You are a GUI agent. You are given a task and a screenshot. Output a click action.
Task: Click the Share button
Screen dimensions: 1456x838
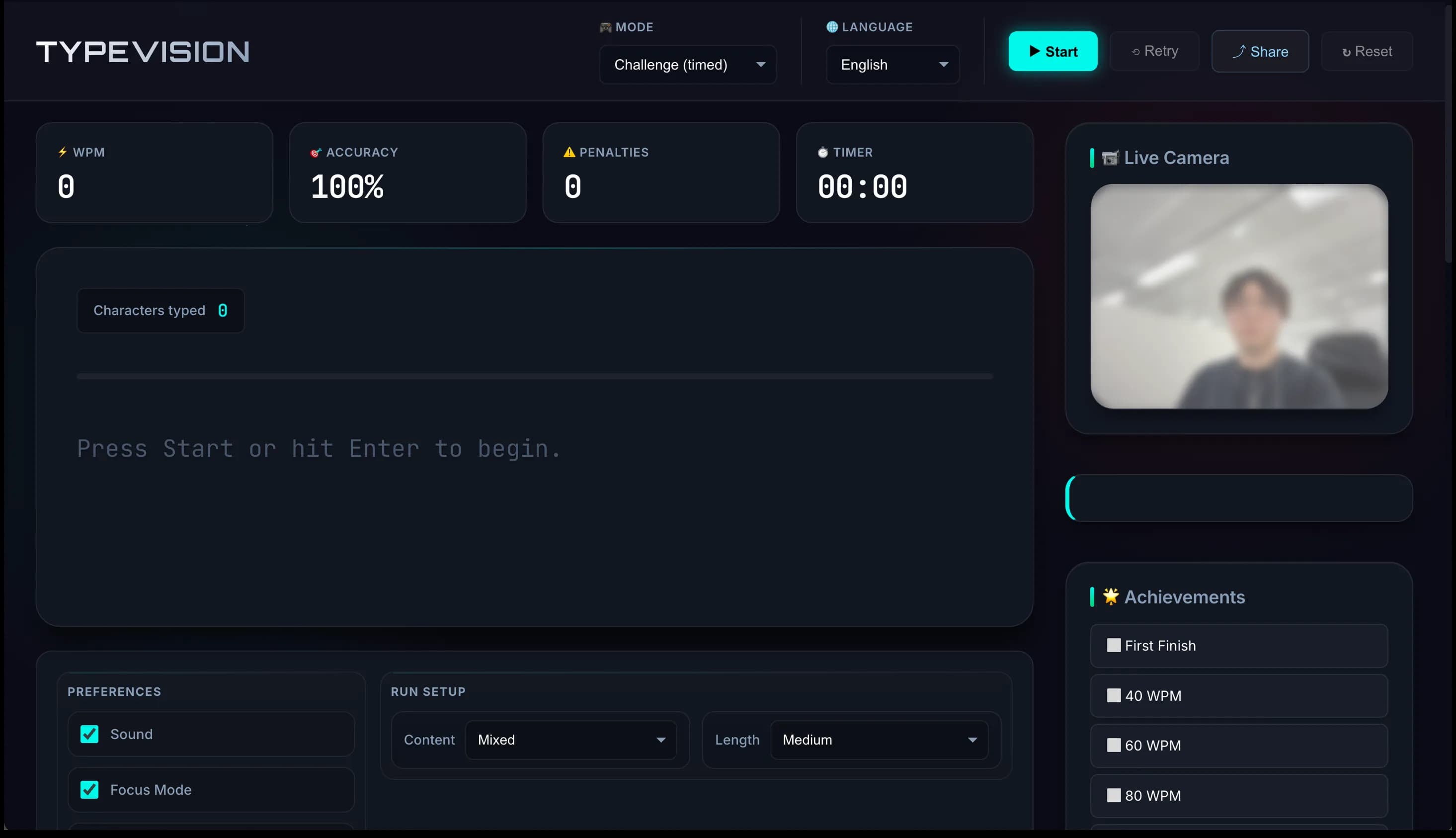(1260, 51)
